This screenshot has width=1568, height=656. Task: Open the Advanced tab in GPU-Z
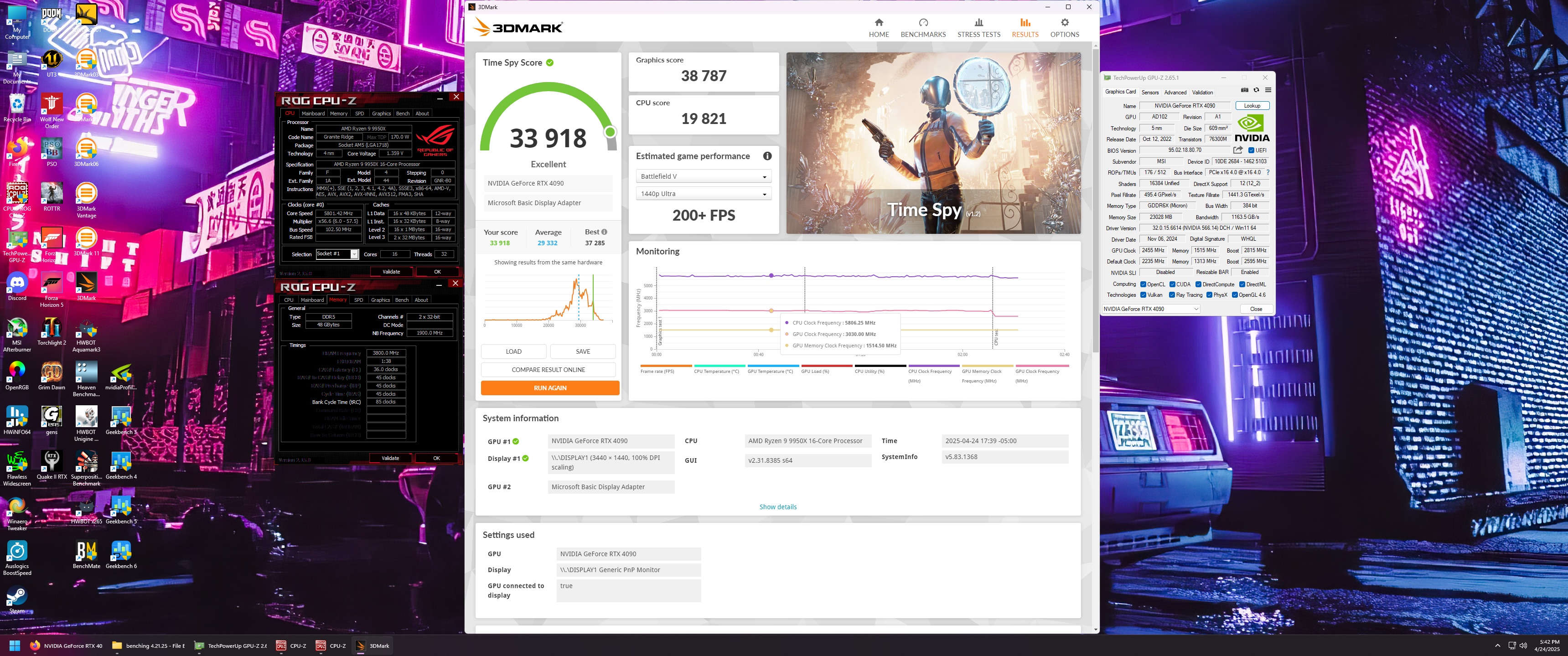pos(1175,93)
